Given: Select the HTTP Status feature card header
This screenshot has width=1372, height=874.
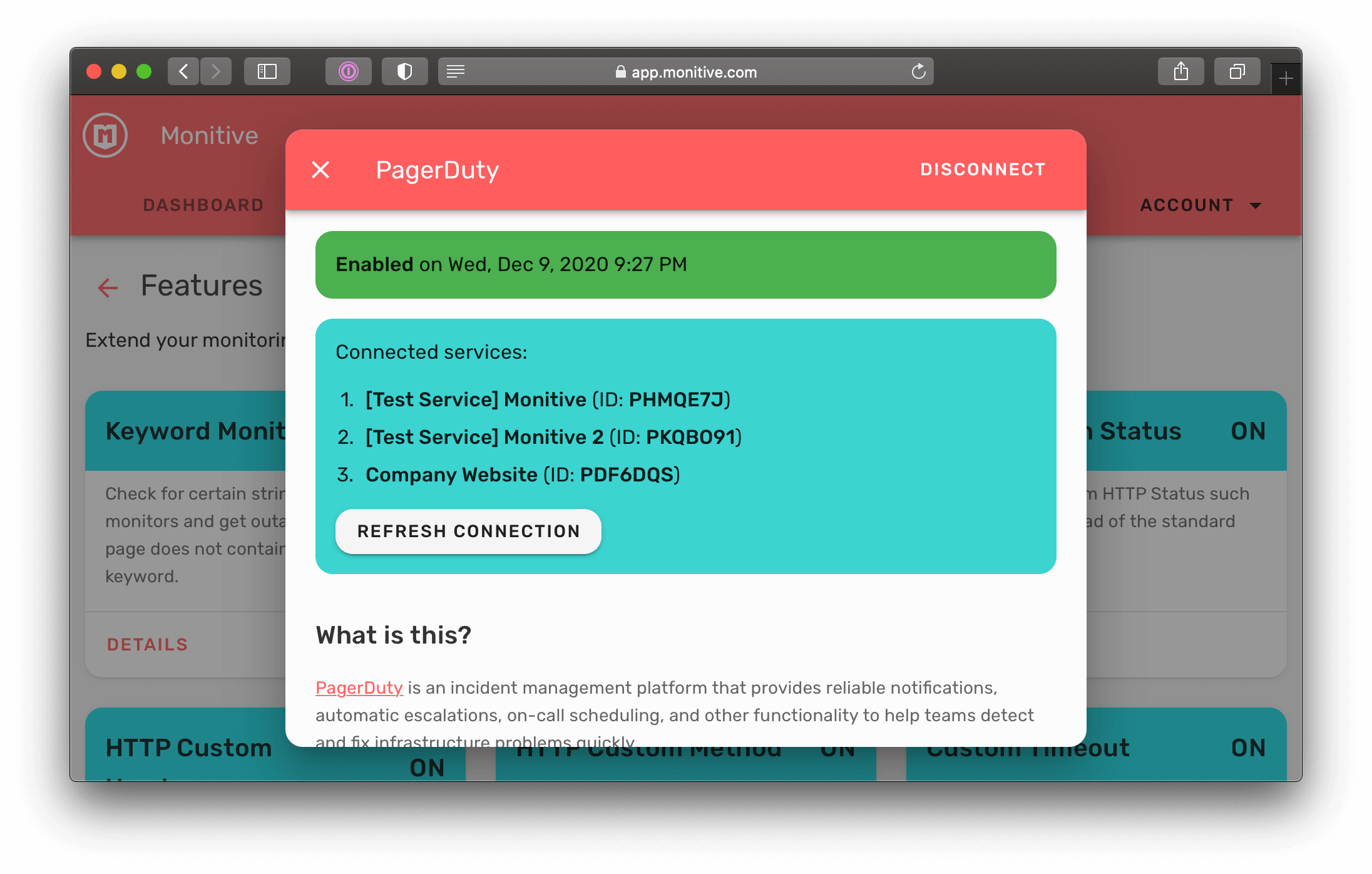Looking at the screenshot, I should click(1186, 431).
